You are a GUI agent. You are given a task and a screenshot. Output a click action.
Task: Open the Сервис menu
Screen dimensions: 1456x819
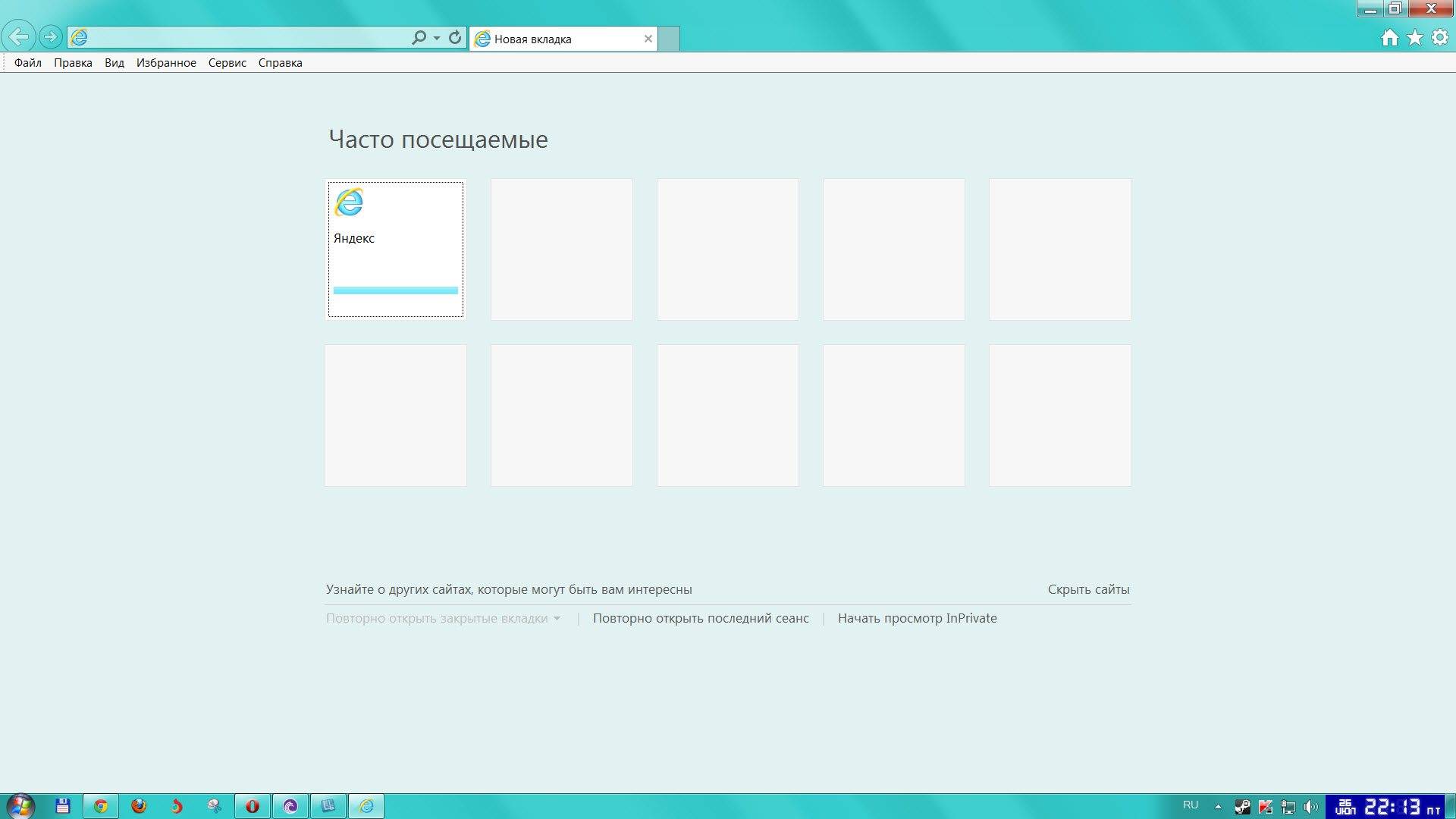(226, 62)
